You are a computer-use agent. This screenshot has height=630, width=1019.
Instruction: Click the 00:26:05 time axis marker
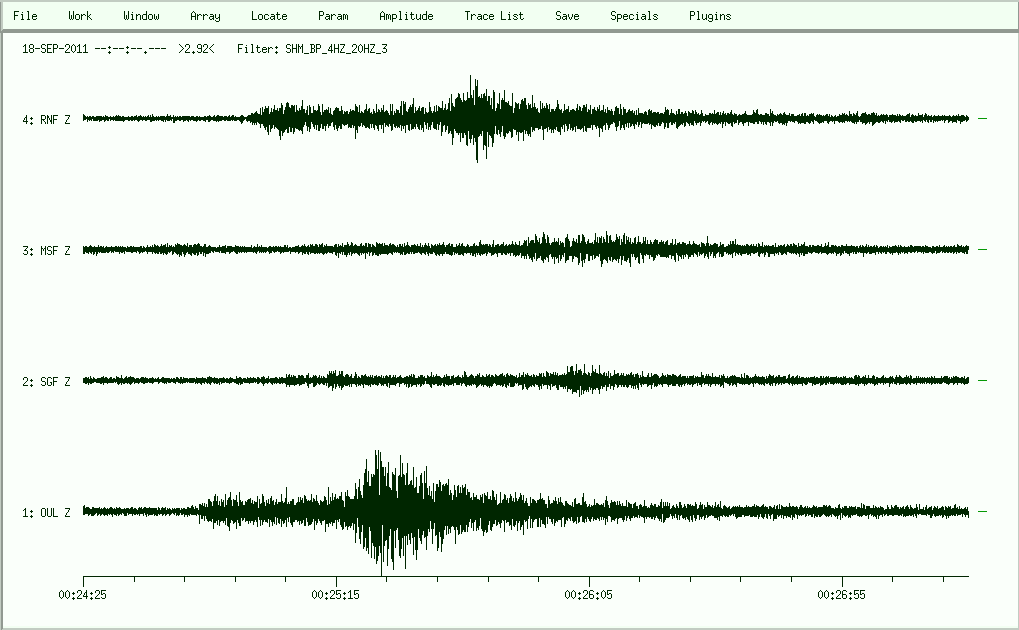(x=590, y=594)
